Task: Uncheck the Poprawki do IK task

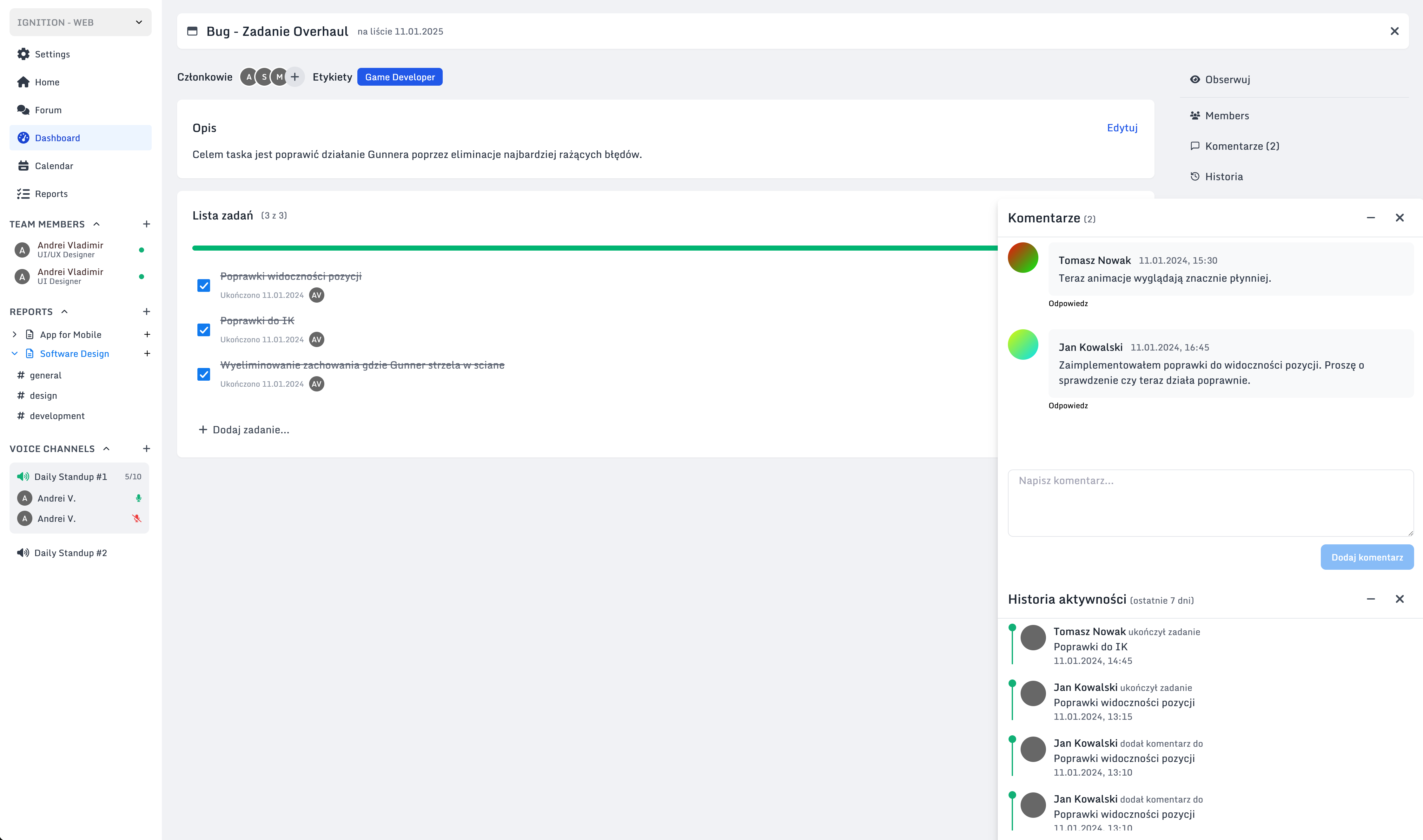Action: point(204,330)
